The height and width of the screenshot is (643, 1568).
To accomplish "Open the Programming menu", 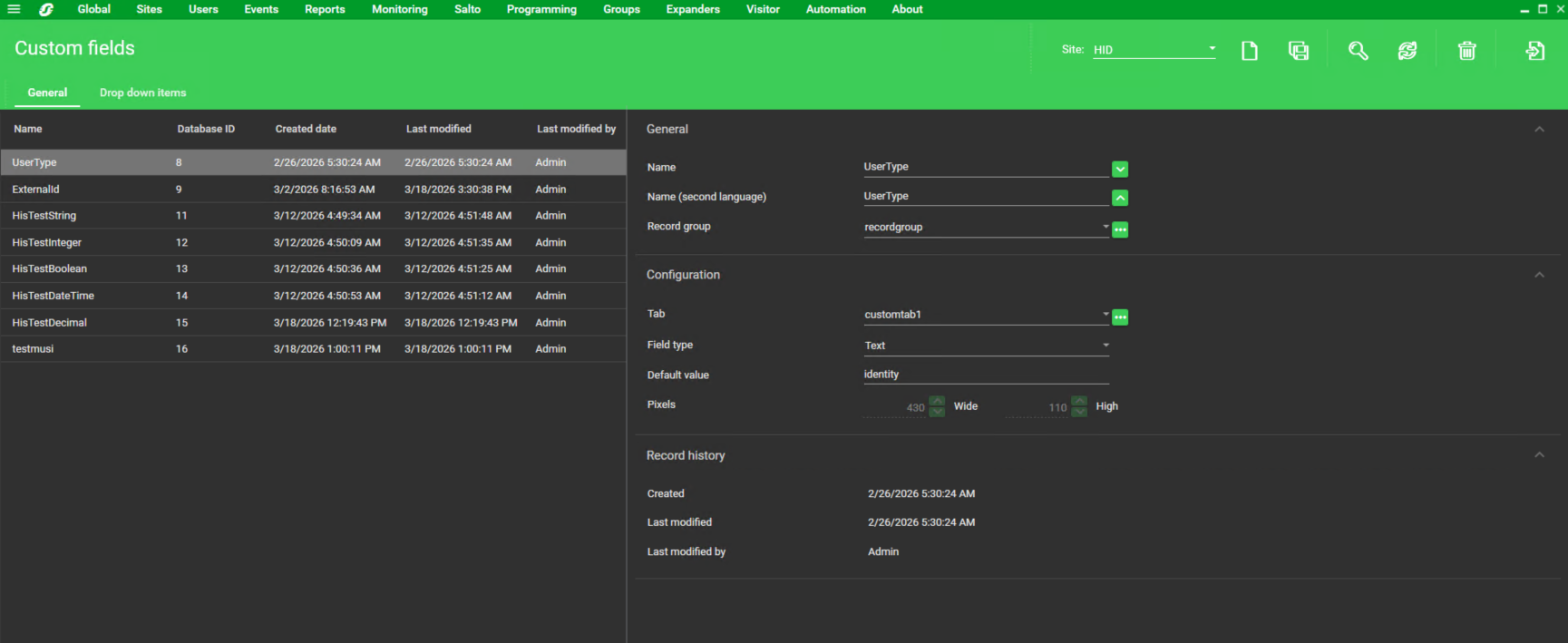I will [x=541, y=9].
